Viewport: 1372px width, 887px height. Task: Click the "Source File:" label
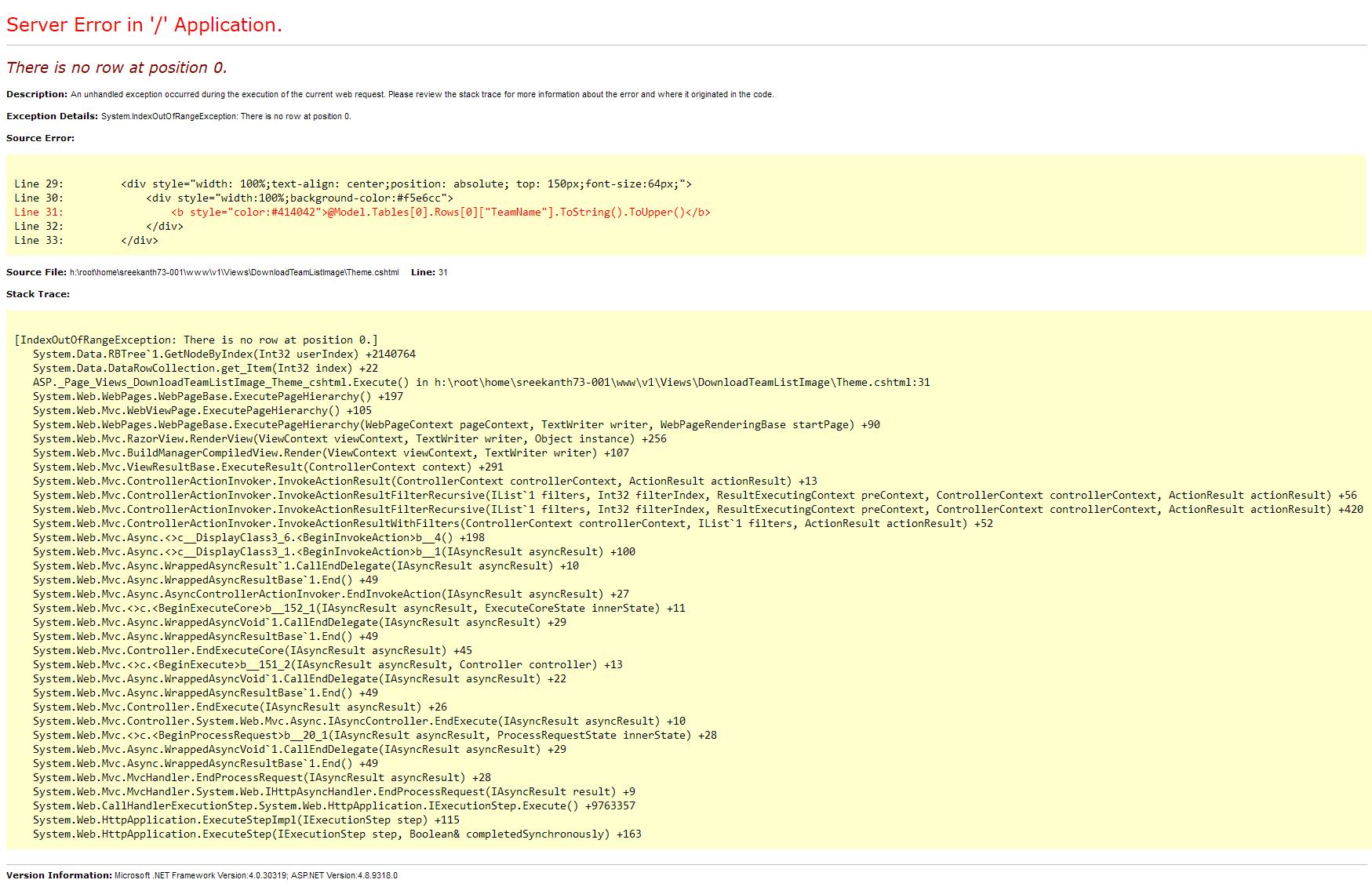(36, 272)
